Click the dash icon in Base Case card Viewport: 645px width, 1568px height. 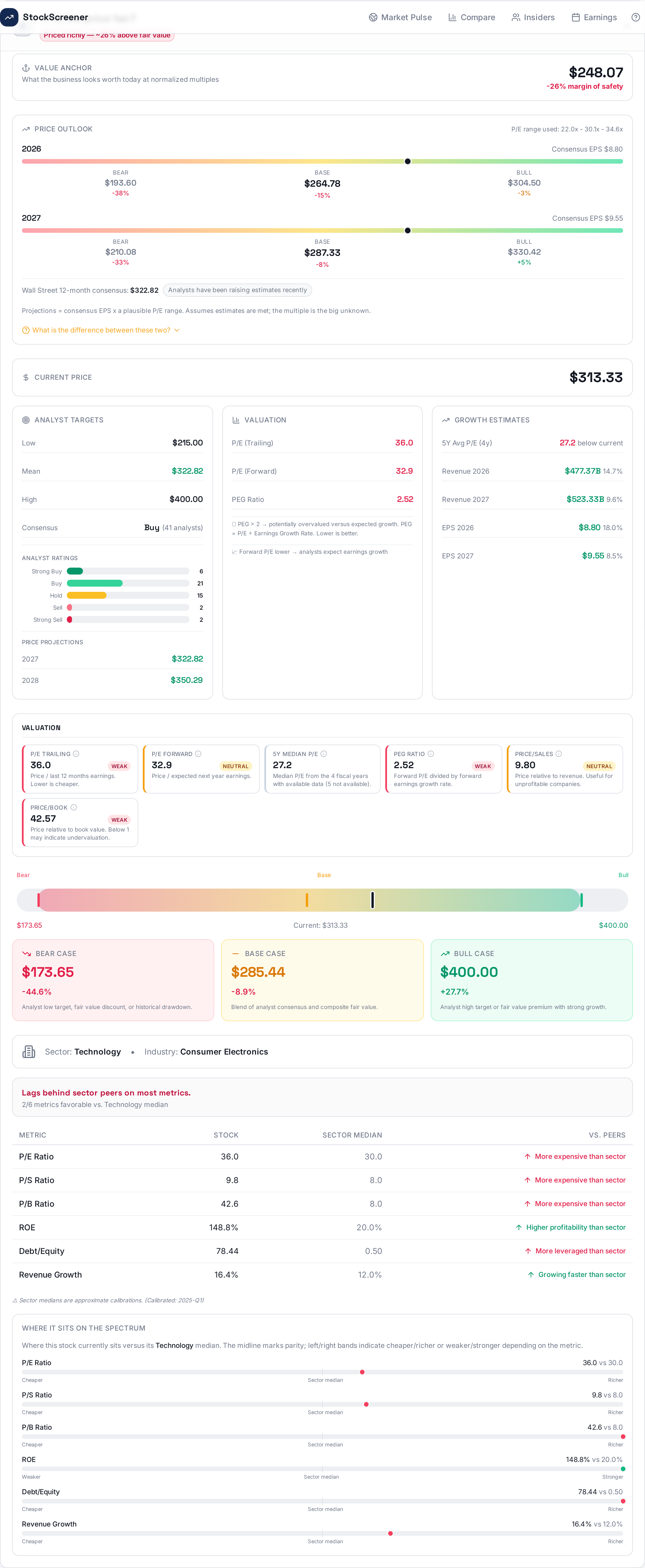(x=236, y=953)
